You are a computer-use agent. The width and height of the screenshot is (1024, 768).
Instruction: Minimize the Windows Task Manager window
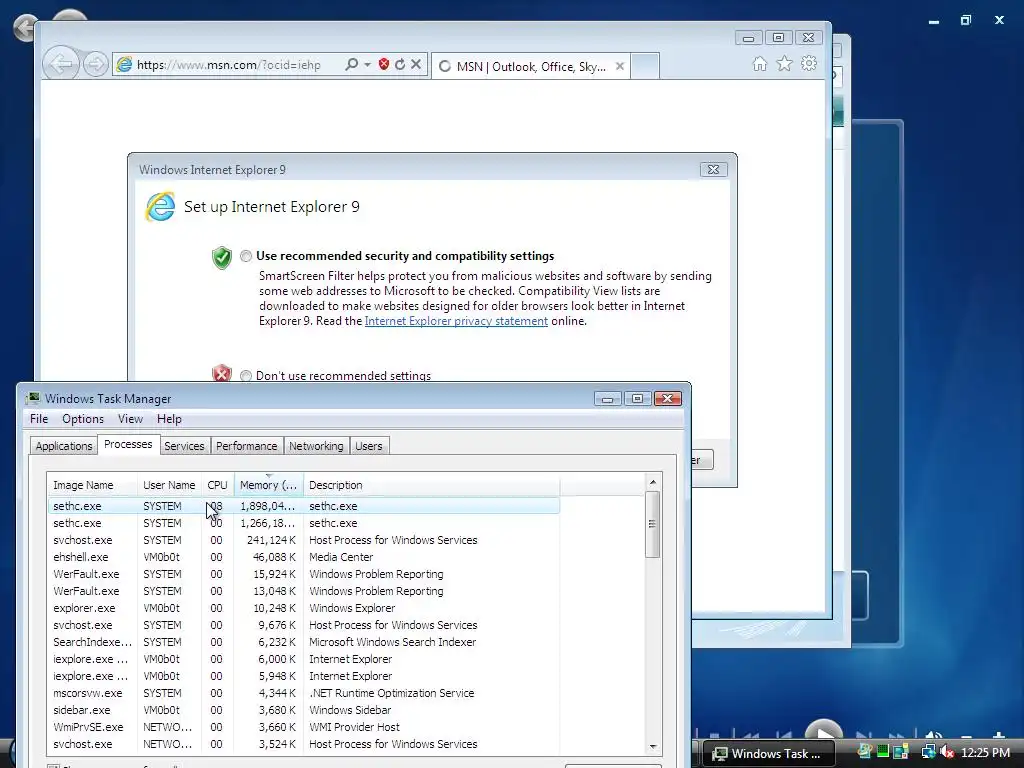[607, 398]
